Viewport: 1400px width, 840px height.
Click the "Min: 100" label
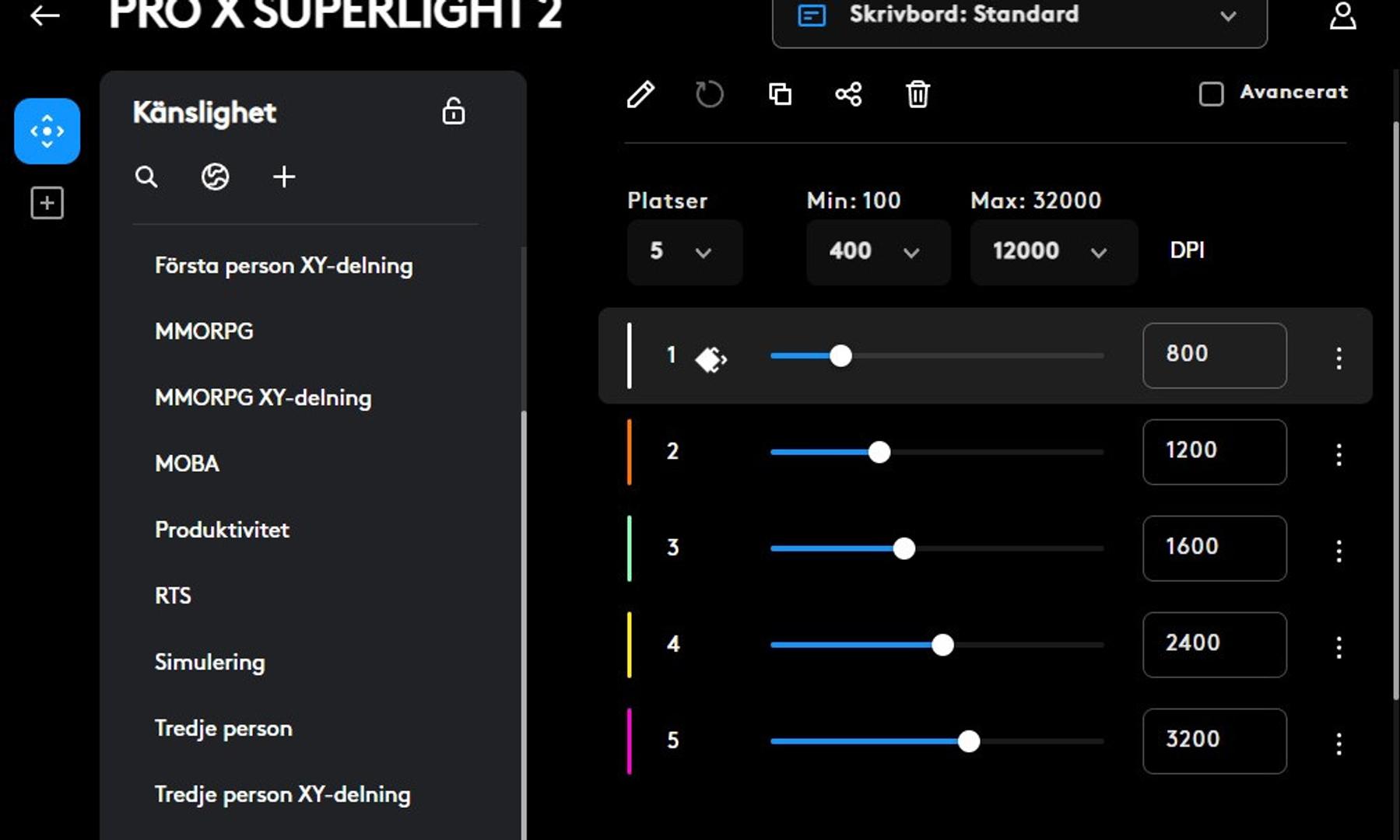click(854, 201)
